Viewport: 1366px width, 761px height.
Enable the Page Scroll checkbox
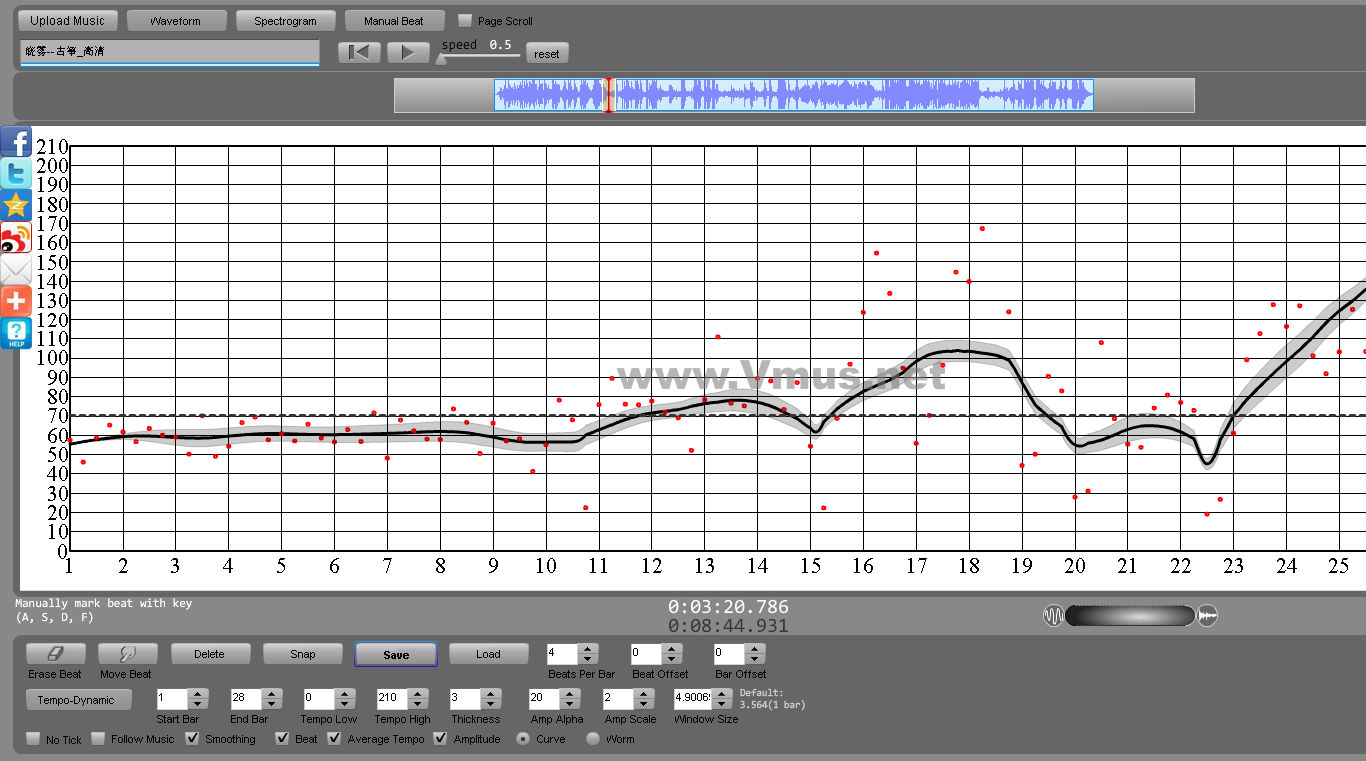click(465, 21)
